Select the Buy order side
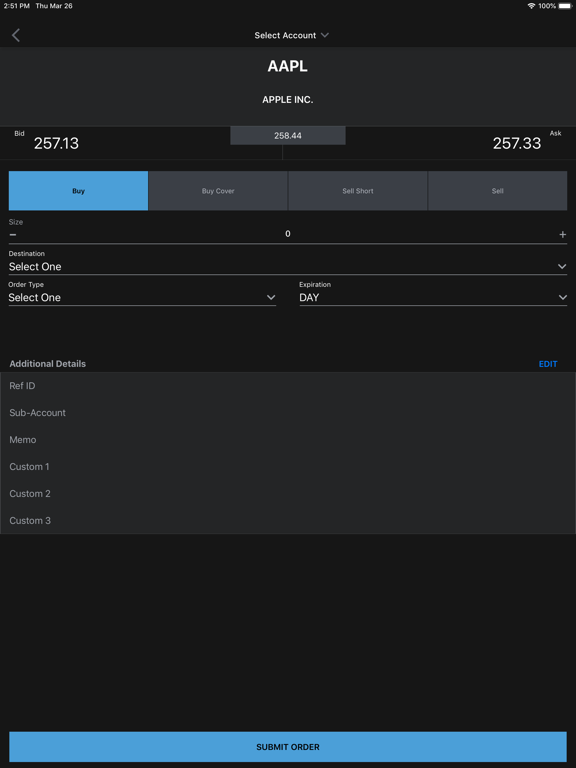This screenshot has width=576, height=768. (x=78, y=191)
